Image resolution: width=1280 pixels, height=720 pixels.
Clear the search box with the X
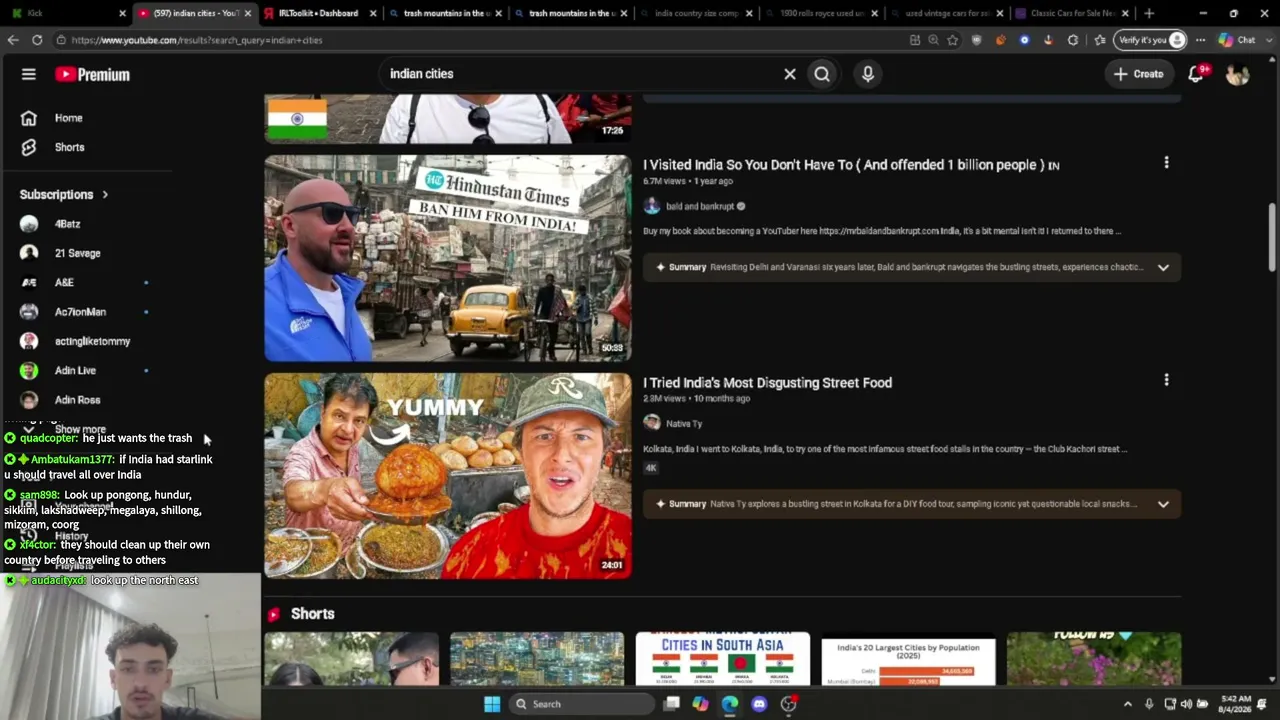coord(790,74)
